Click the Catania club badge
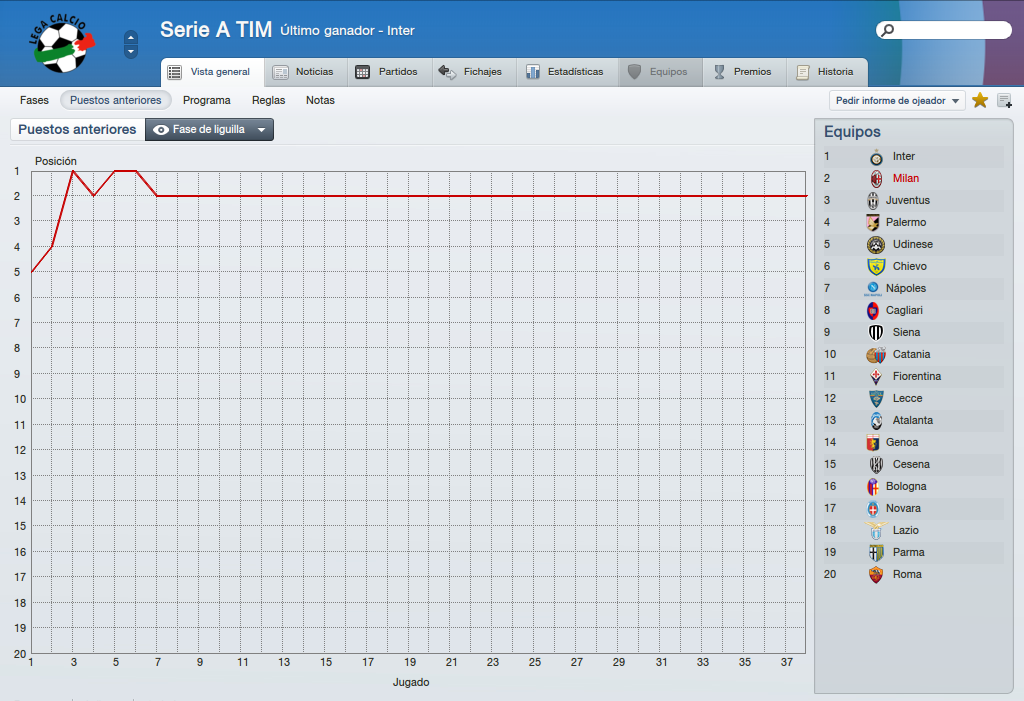1024x701 pixels. 876,355
